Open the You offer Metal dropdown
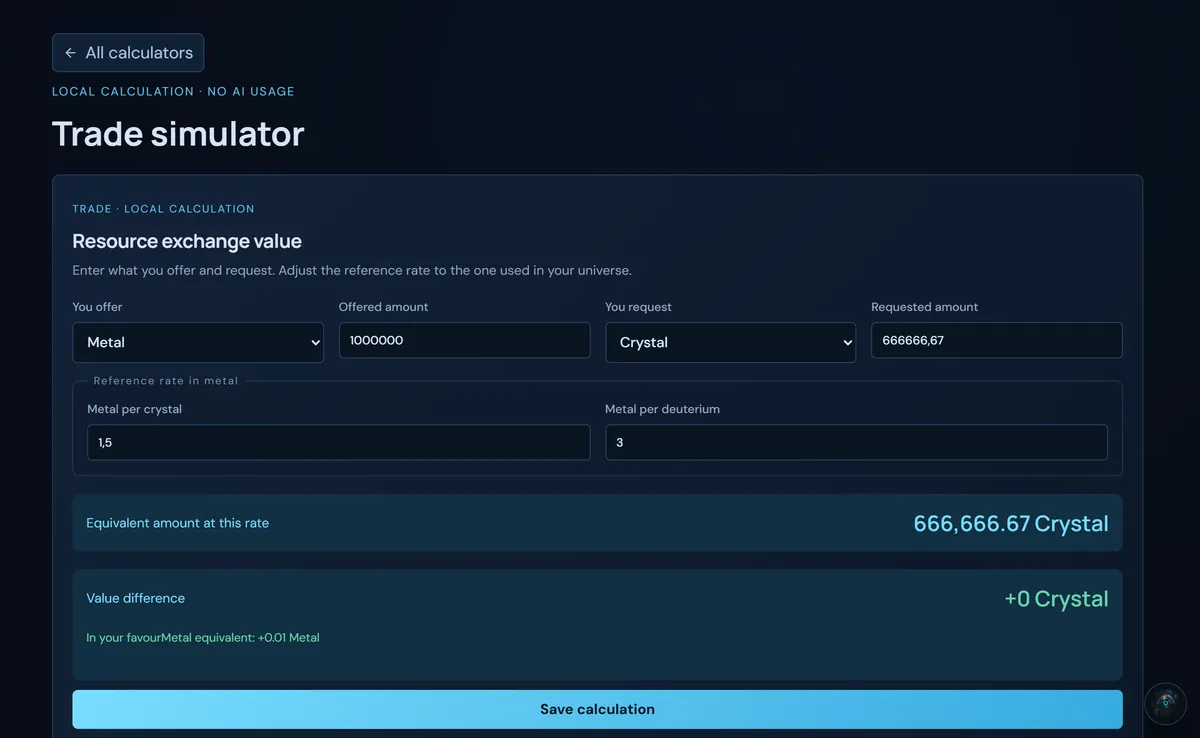Viewport: 1200px width, 738px height. [198, 342]
